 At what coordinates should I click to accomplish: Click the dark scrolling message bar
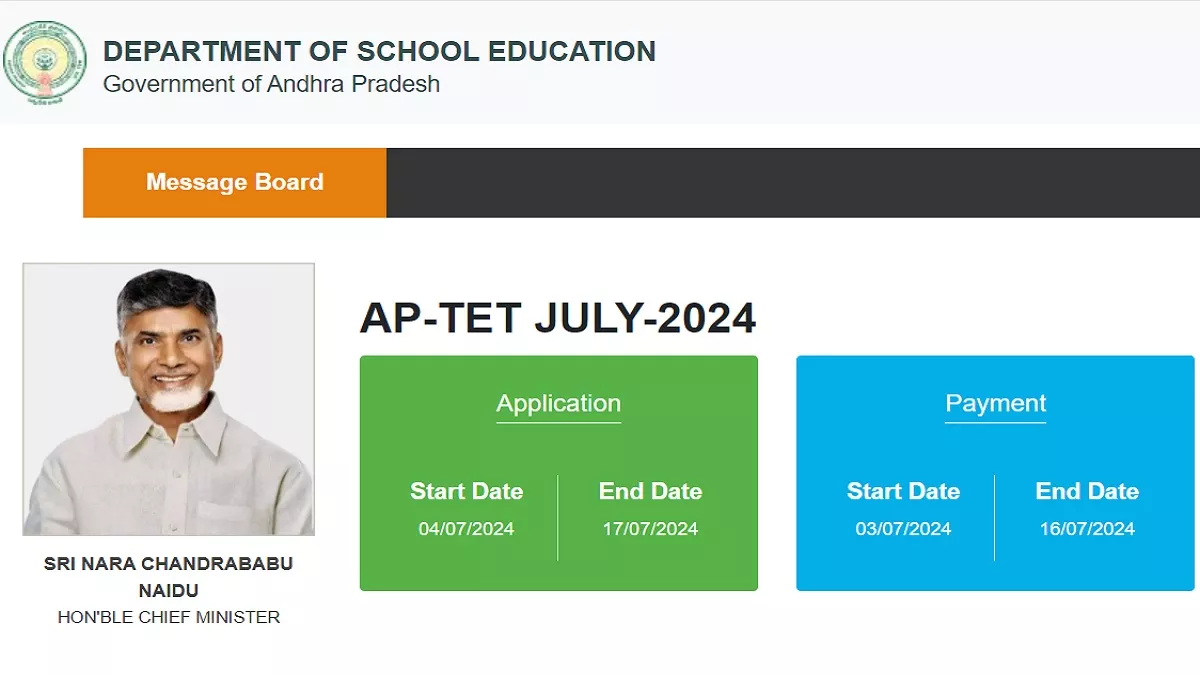click(793, 182)
